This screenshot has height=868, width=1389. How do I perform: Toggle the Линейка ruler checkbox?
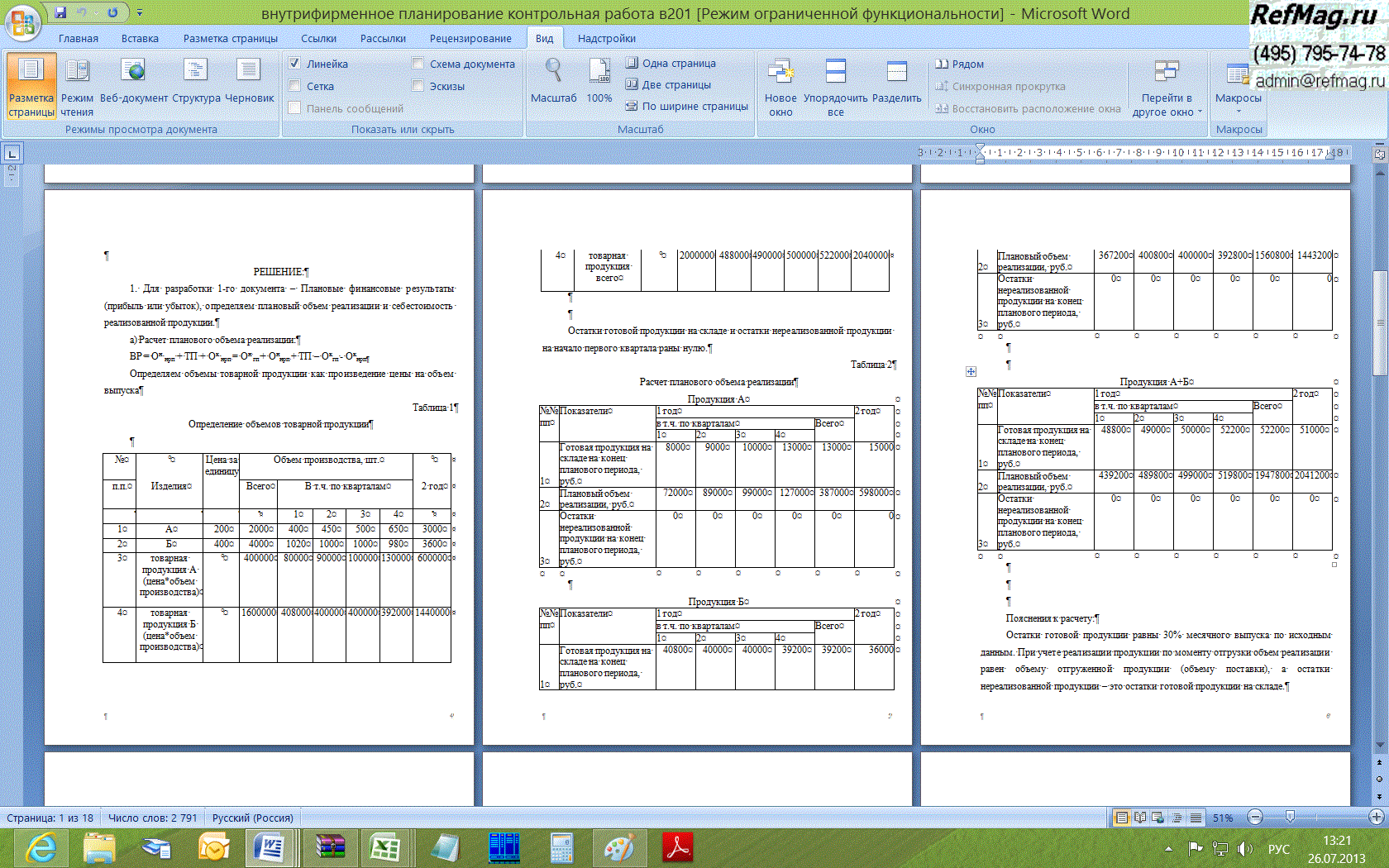click(294, 64)
